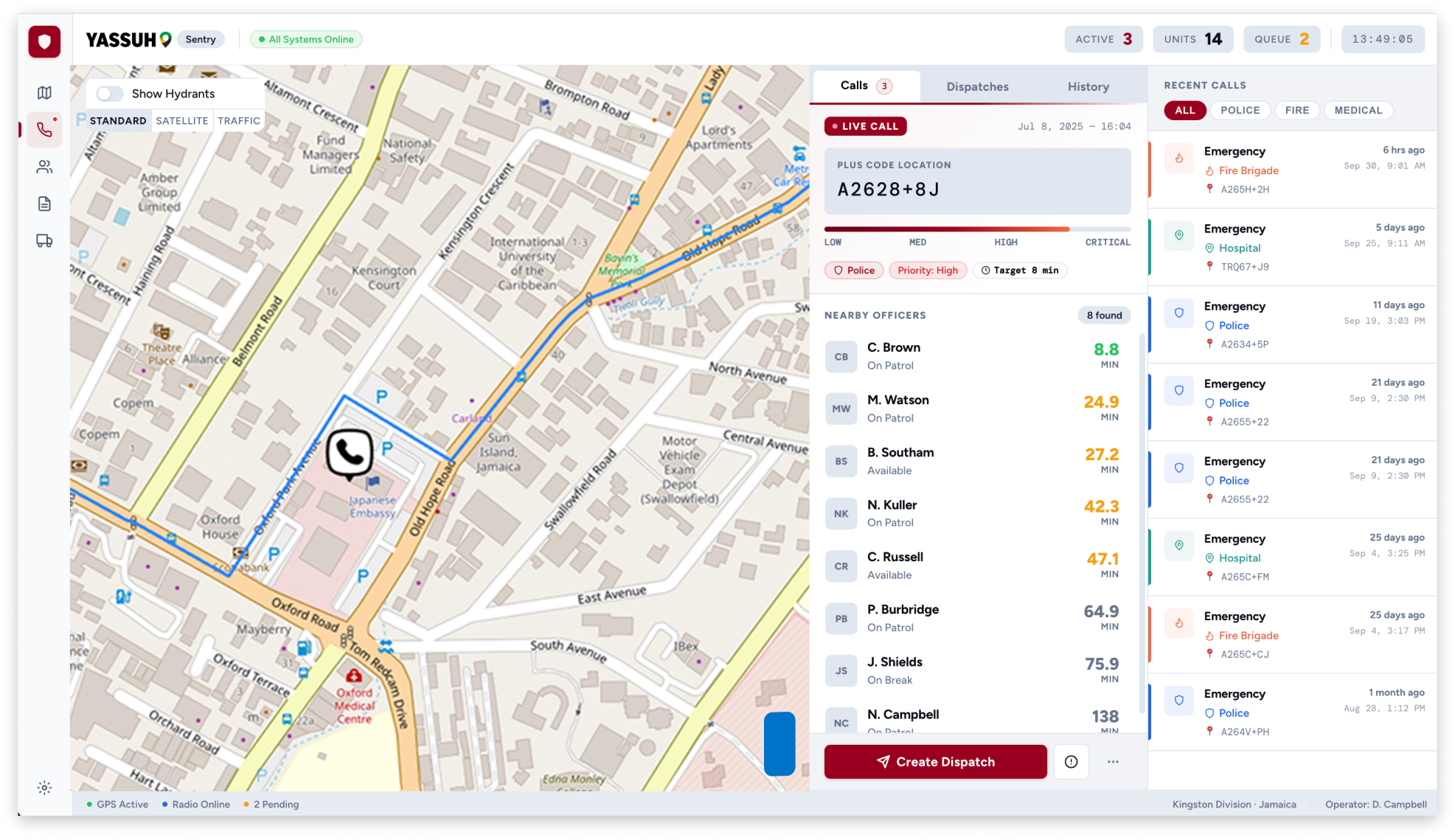Open settings gear in sidebar

pos(44,788)
